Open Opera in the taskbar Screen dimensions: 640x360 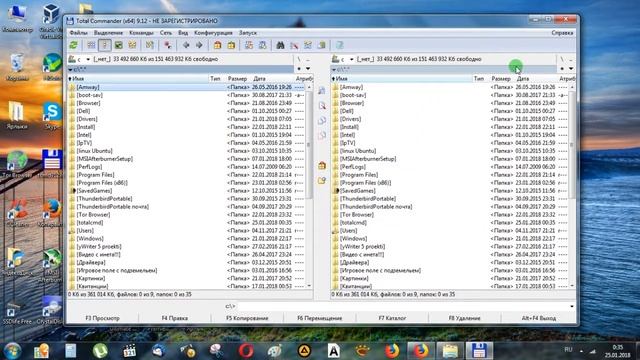[246, 351]
